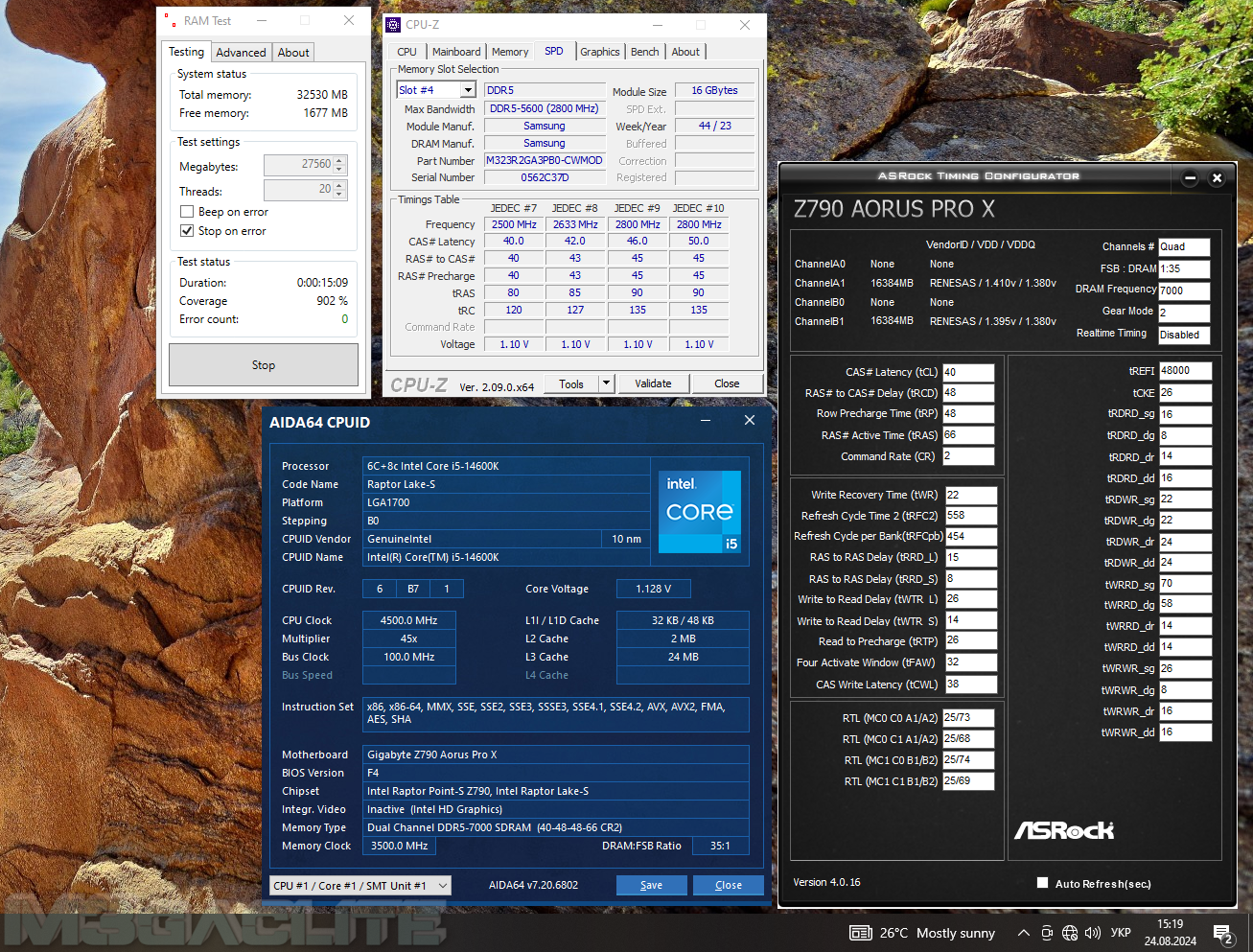Click the Tools button in CPU-Z
Image resolution: width=1253 pixels, height=952 pixels.
click(x=571, y=383)
